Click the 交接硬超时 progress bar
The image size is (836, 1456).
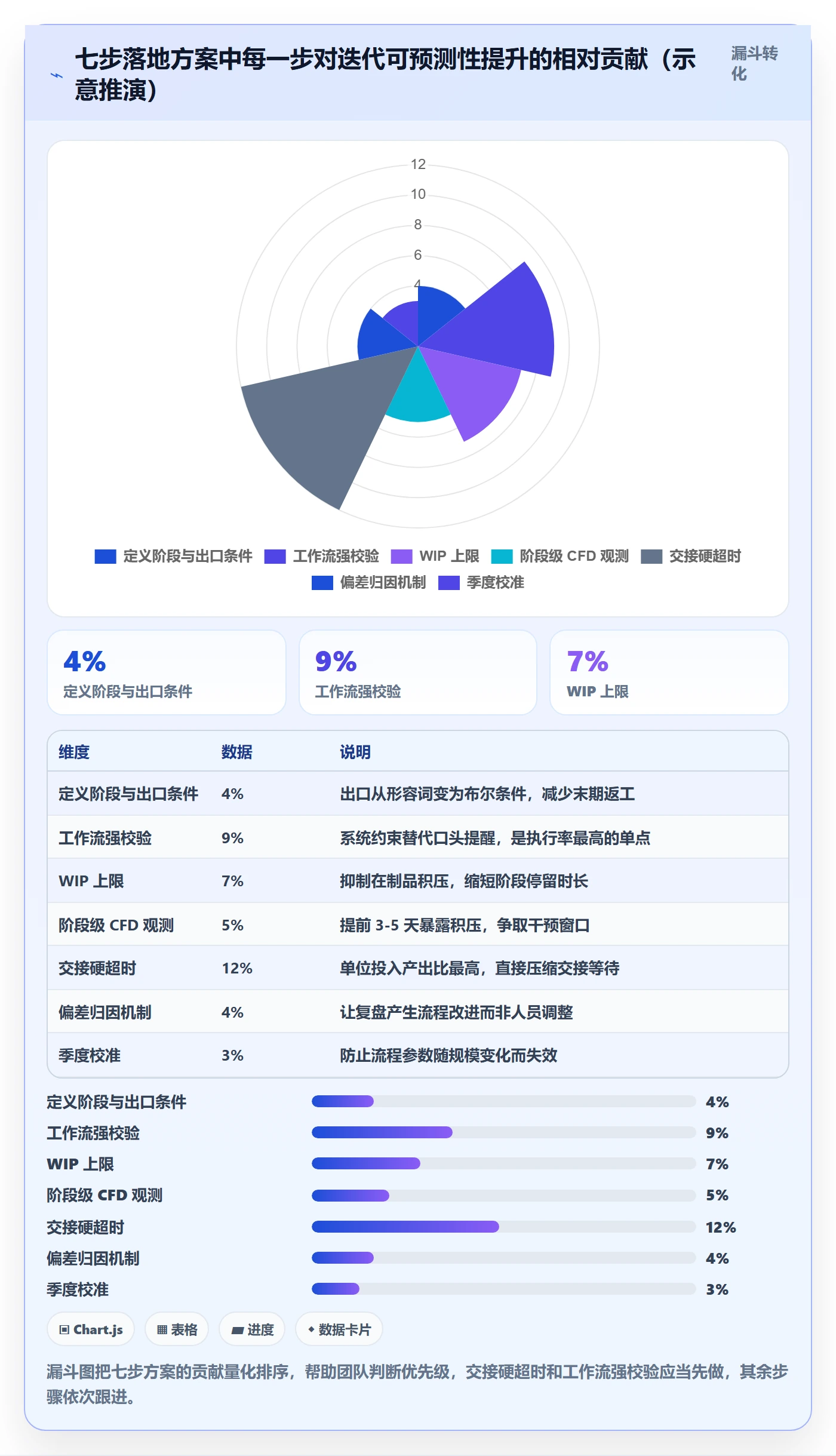[x=504, y=1227]
